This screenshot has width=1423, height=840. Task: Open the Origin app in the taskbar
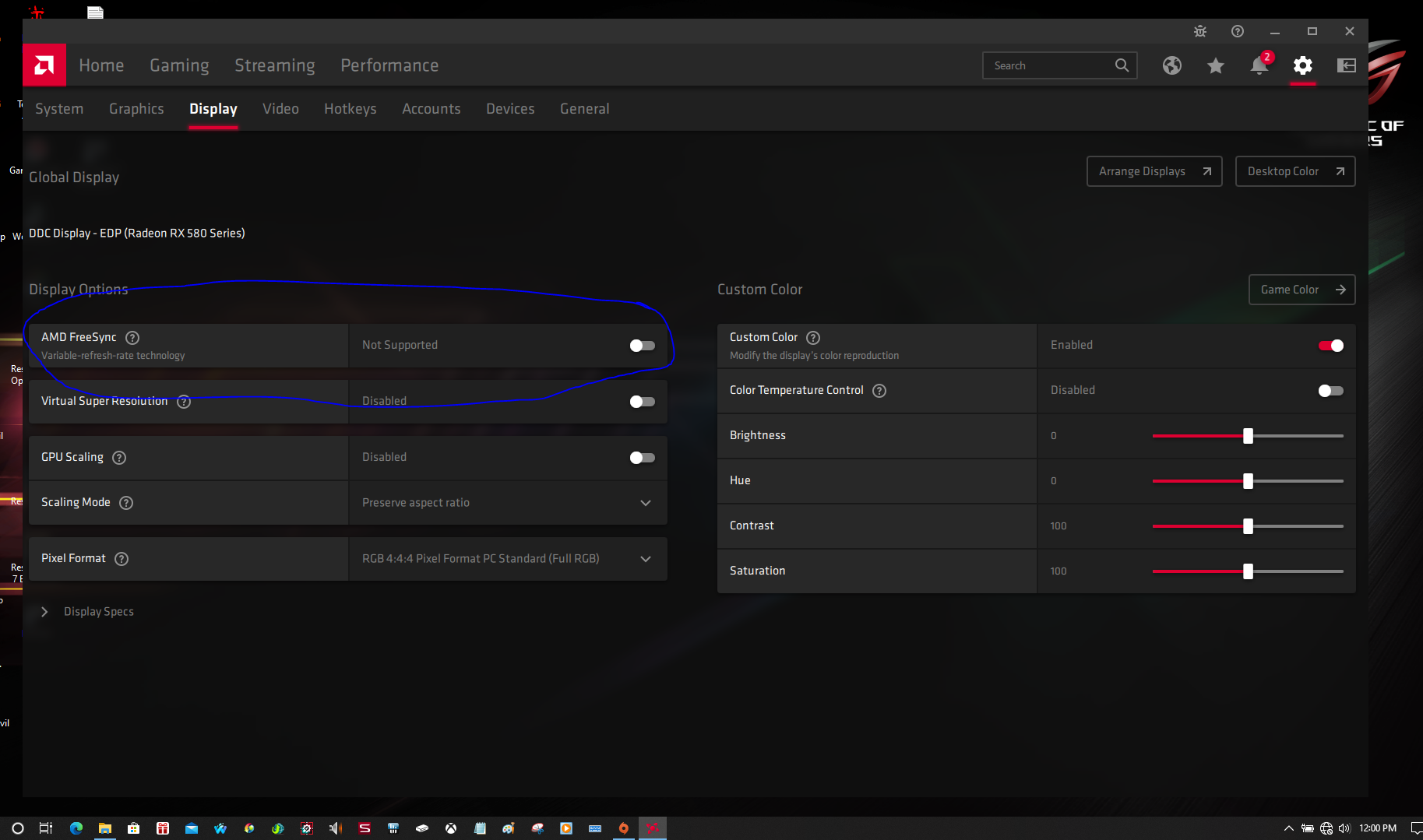click(624, 828)
